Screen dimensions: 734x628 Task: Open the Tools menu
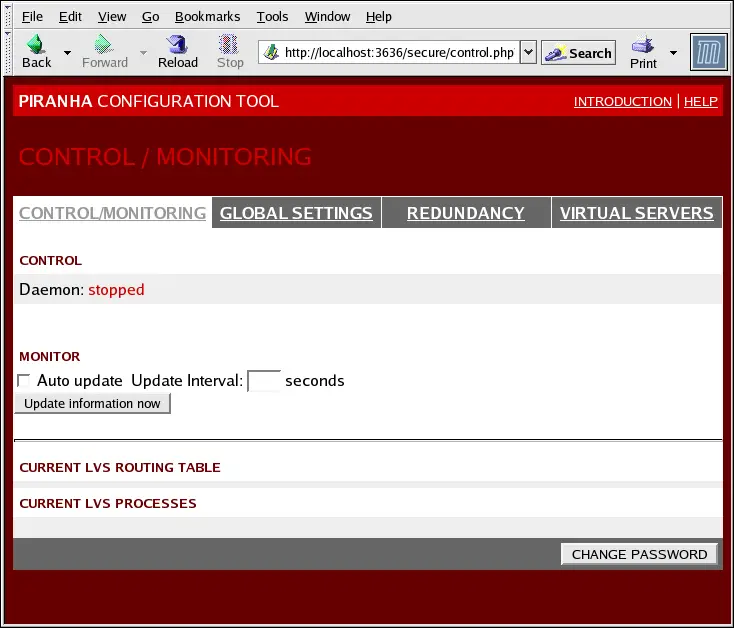(272, 17)
